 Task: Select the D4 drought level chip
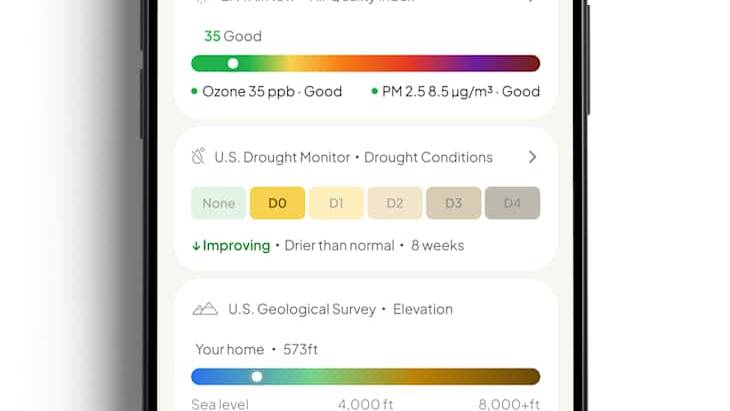pos(512,203)
